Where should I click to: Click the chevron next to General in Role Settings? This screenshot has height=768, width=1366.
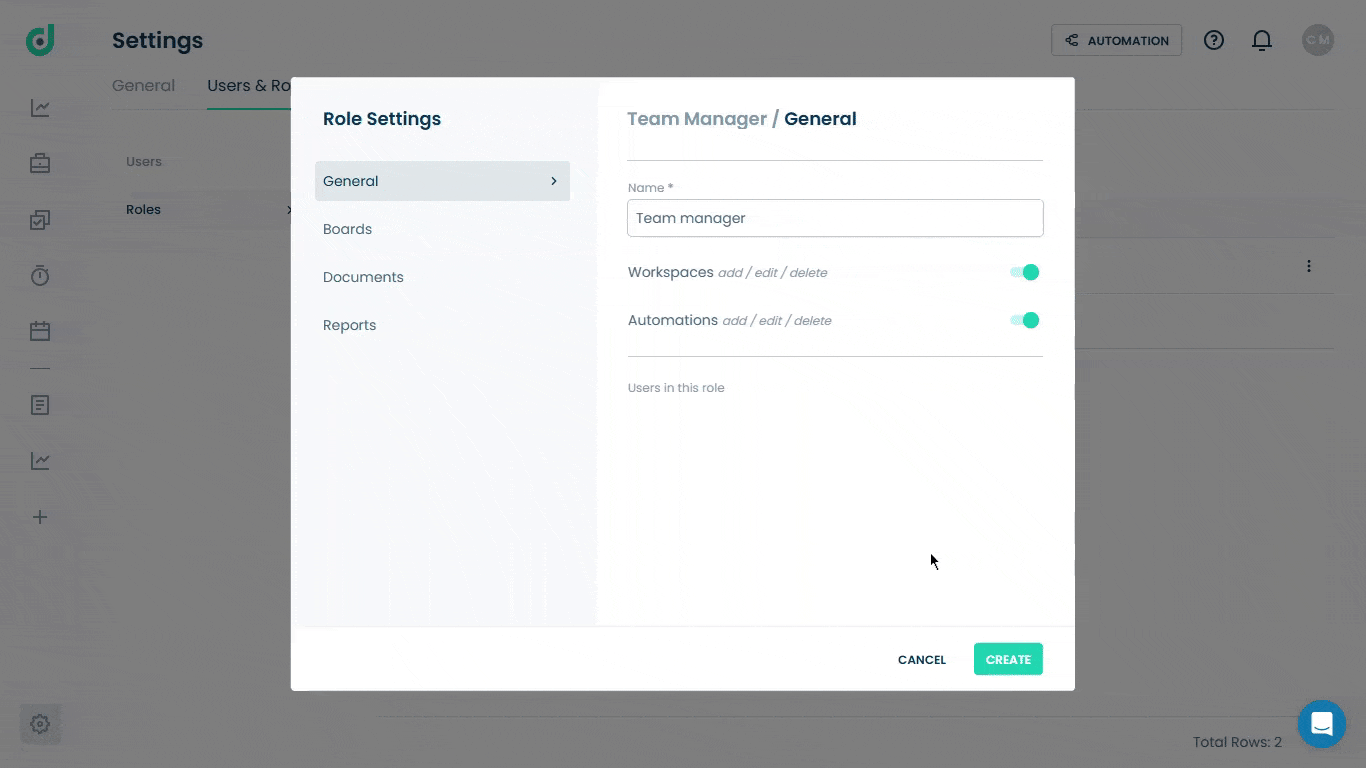tap(553, 181)
